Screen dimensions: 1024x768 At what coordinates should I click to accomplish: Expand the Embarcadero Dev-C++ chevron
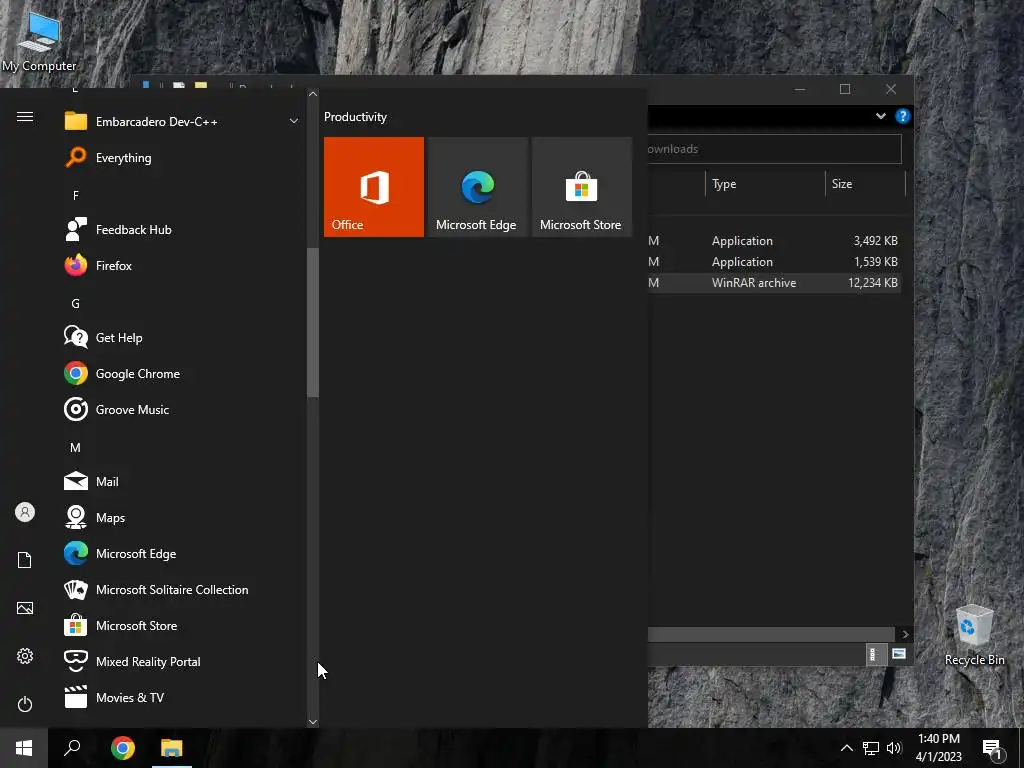[x=294, y=121]
